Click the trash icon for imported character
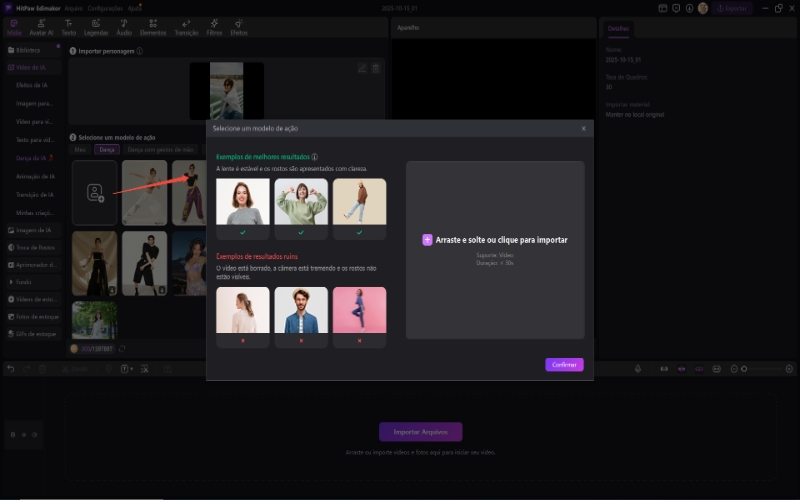Viewport: 800px width, 500px height. click(x=376, y=68)
